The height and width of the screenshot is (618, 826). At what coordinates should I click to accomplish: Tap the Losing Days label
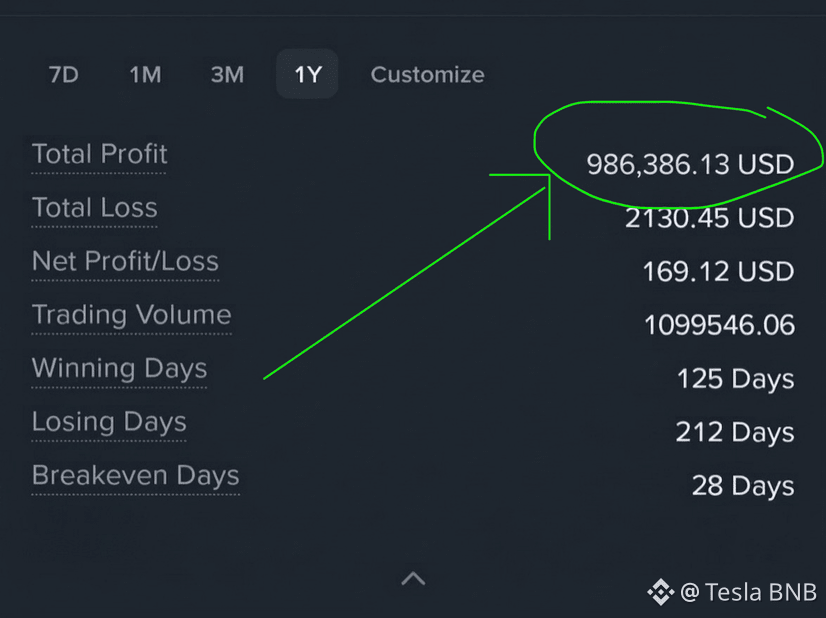click(x=109, y=422)
